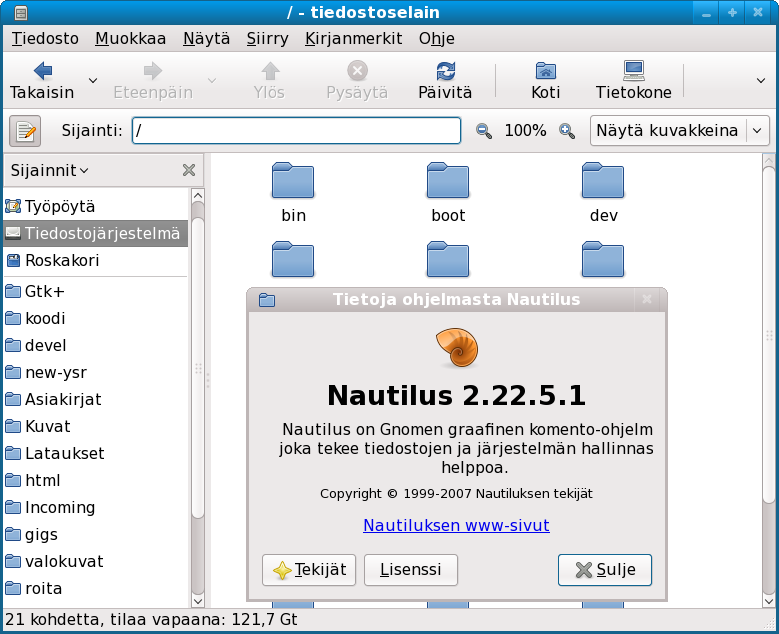
Task: Click the Sijainti location text field
Action: point(296,131)
